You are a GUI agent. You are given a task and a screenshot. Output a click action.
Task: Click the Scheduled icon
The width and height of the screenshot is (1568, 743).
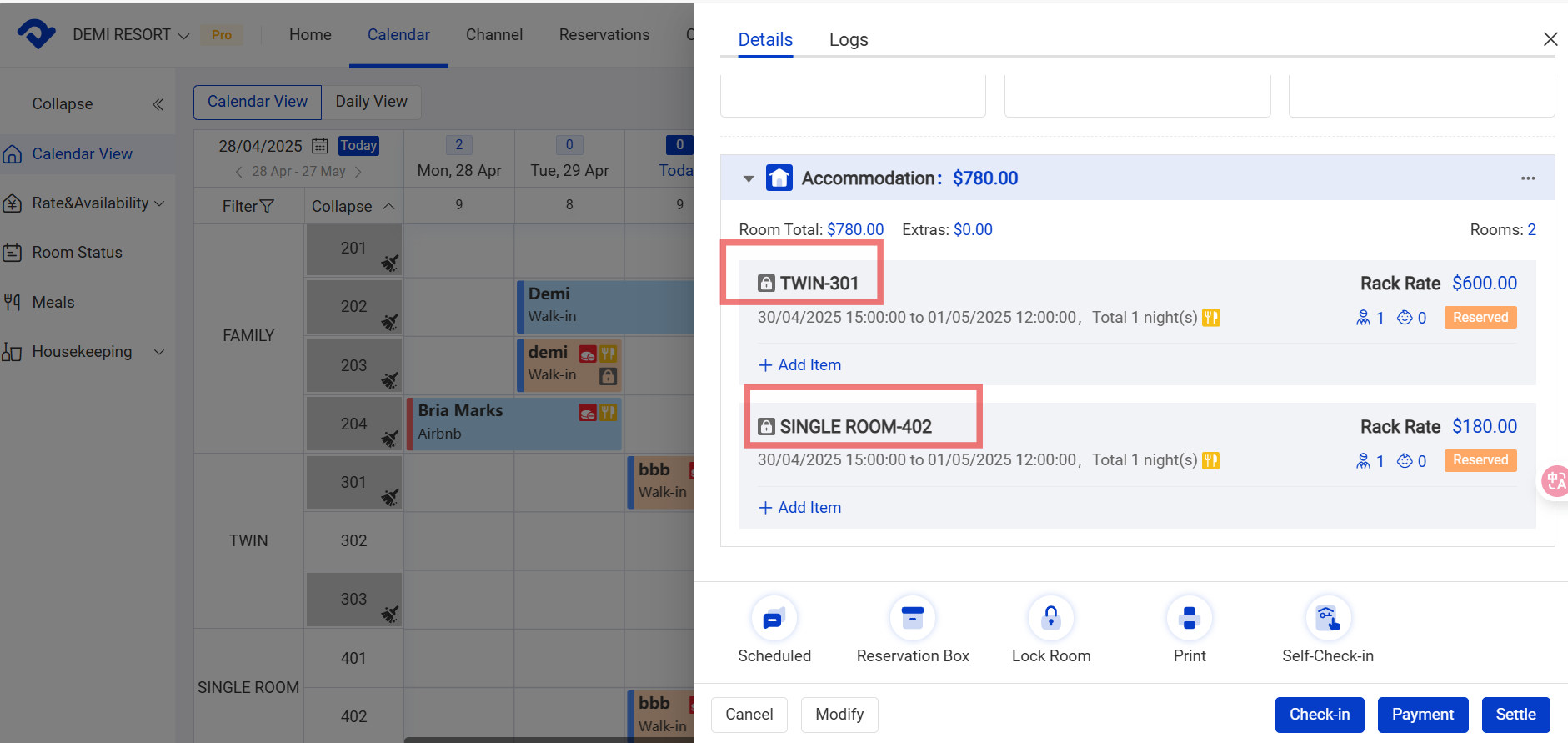point(774,619)
